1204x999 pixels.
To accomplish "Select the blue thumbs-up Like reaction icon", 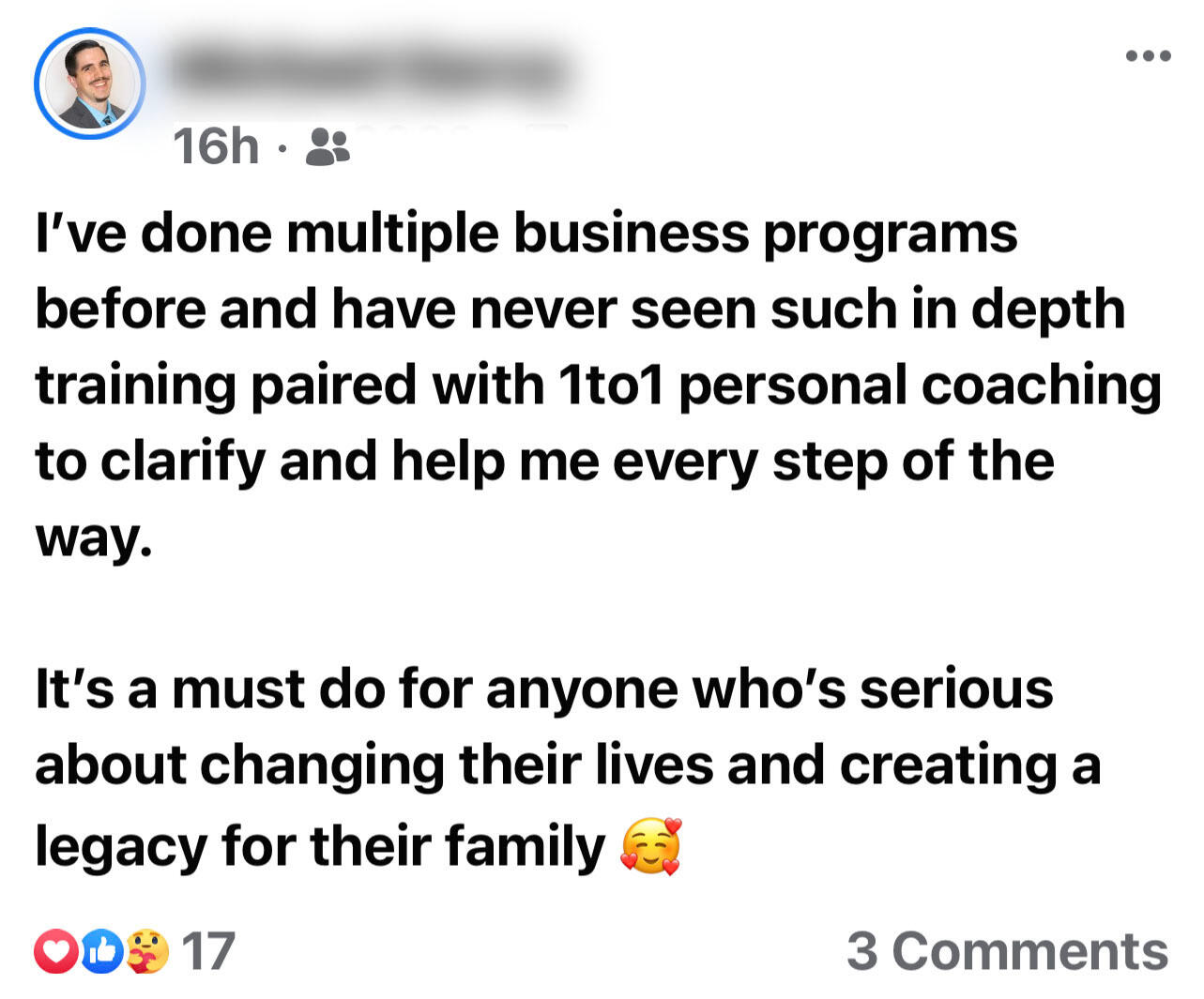I will point(103,952).
